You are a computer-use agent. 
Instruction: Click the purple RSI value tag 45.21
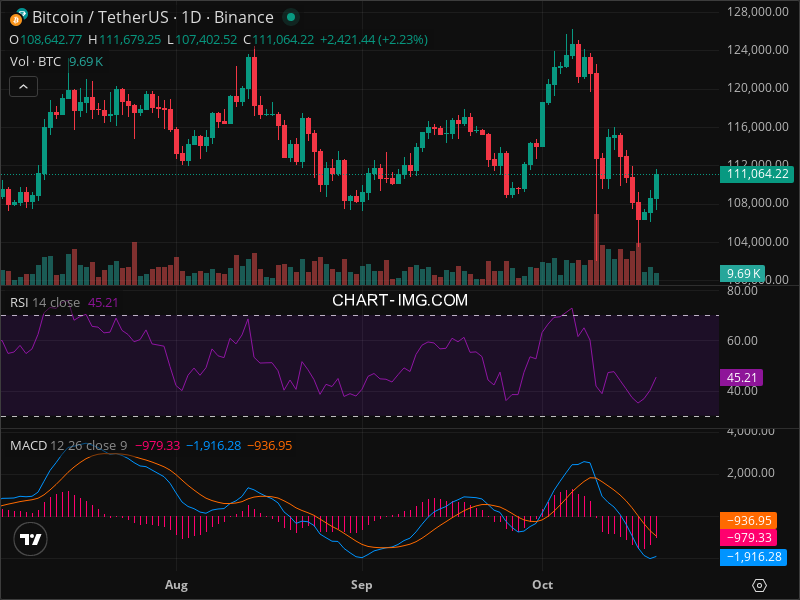(742, 378)
